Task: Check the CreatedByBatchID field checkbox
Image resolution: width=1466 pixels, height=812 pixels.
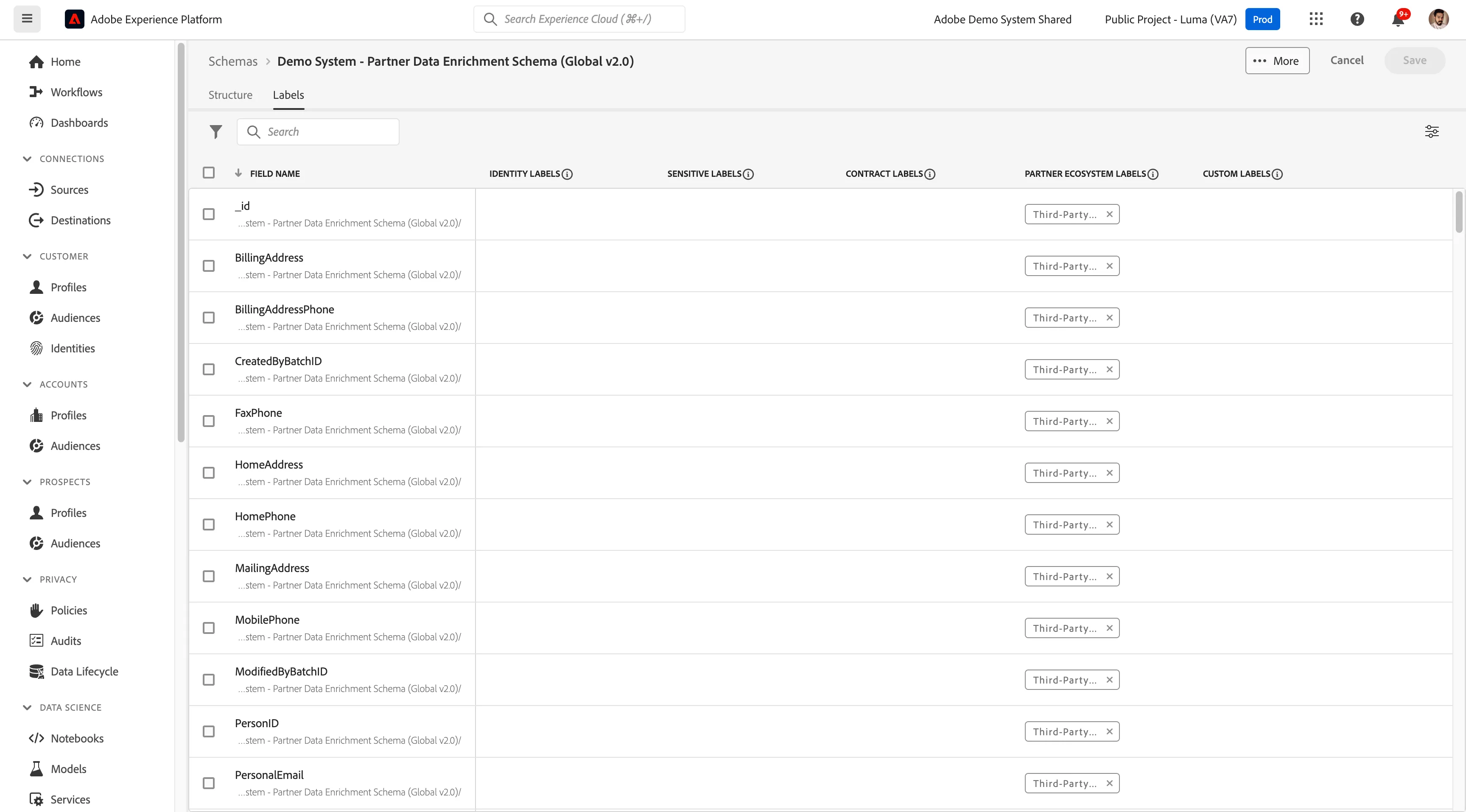Action: point(209,370)
